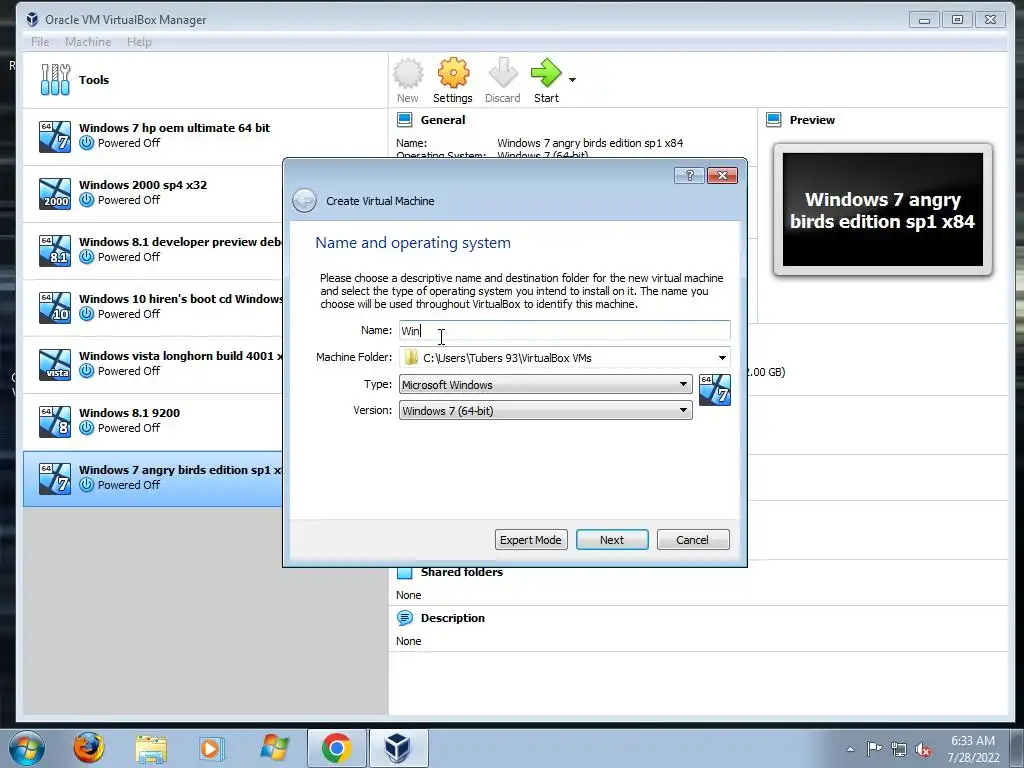This screenshot has height=768, width=1024.
Task: Start the selected virtual machine
Action: click(546, 80)
